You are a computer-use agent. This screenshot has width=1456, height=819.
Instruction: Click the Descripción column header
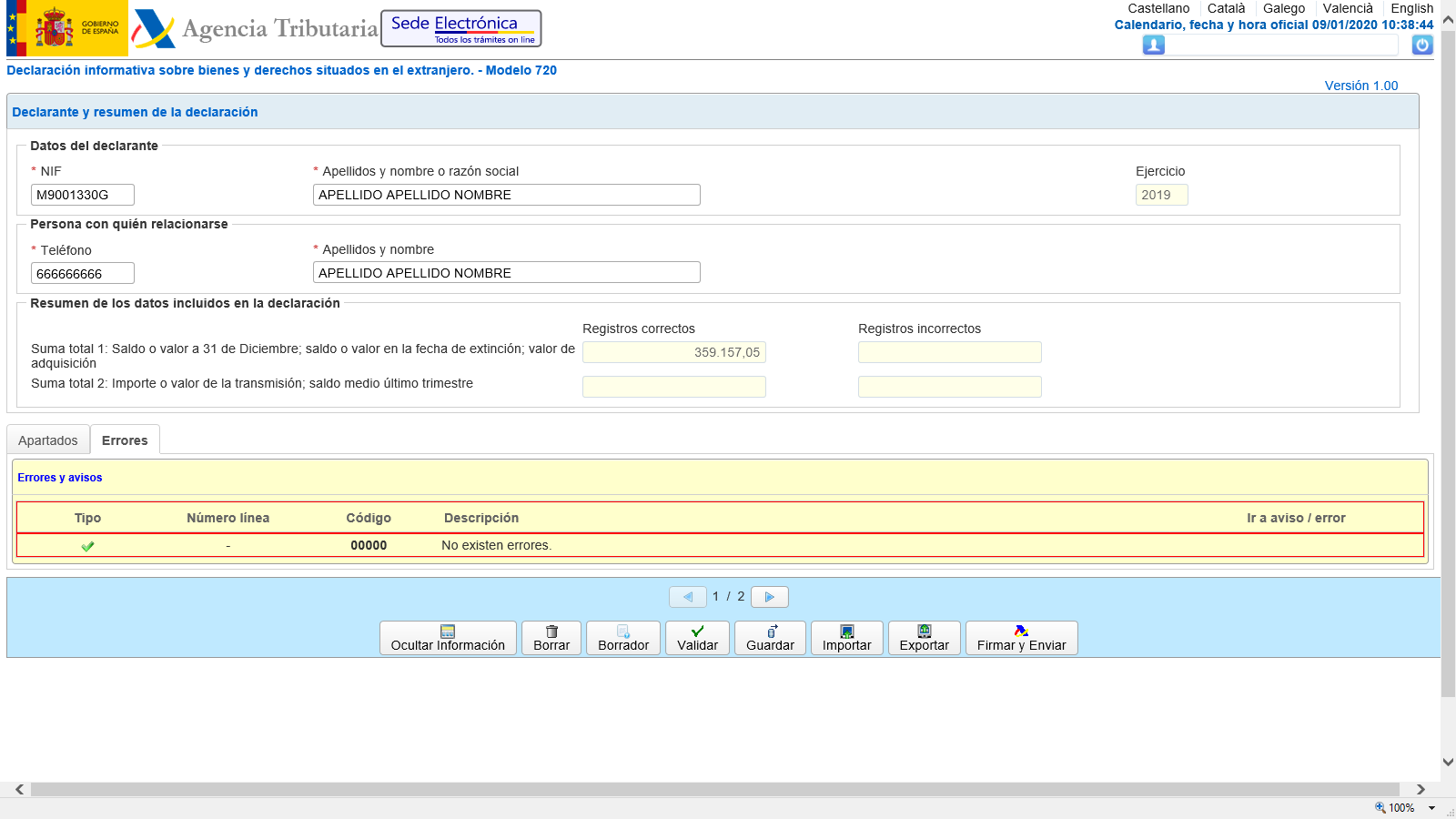[481, 518]
